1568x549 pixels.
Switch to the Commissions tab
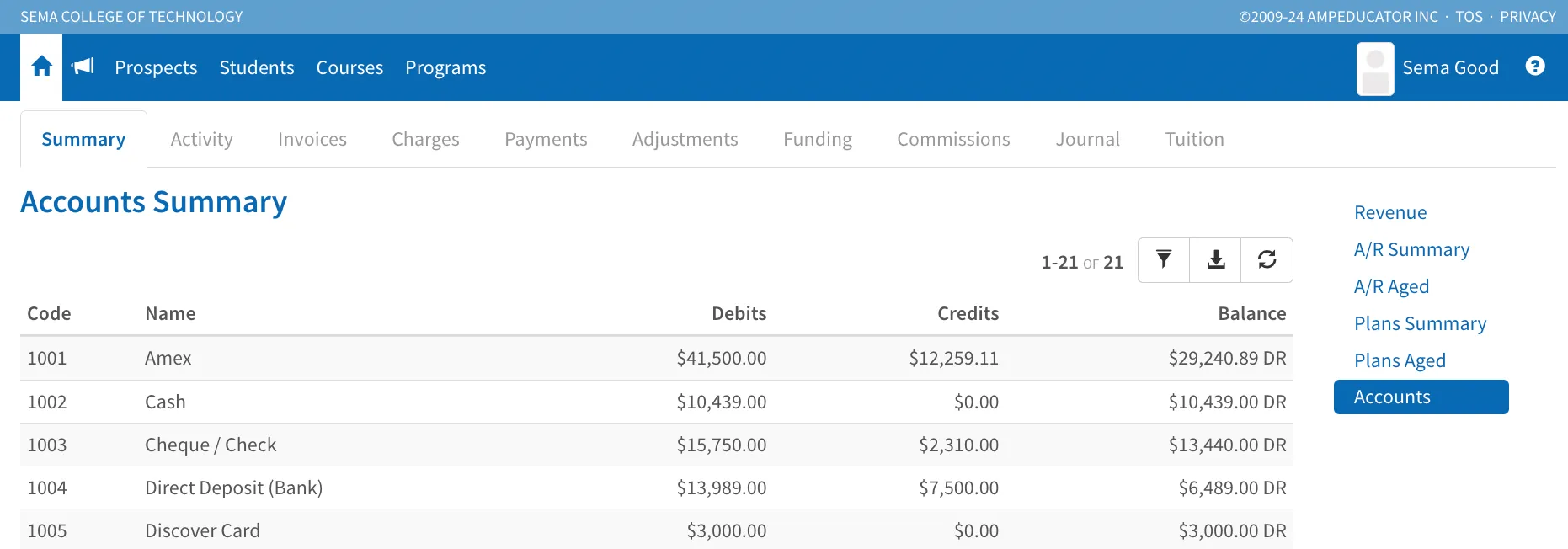(953, 139)
